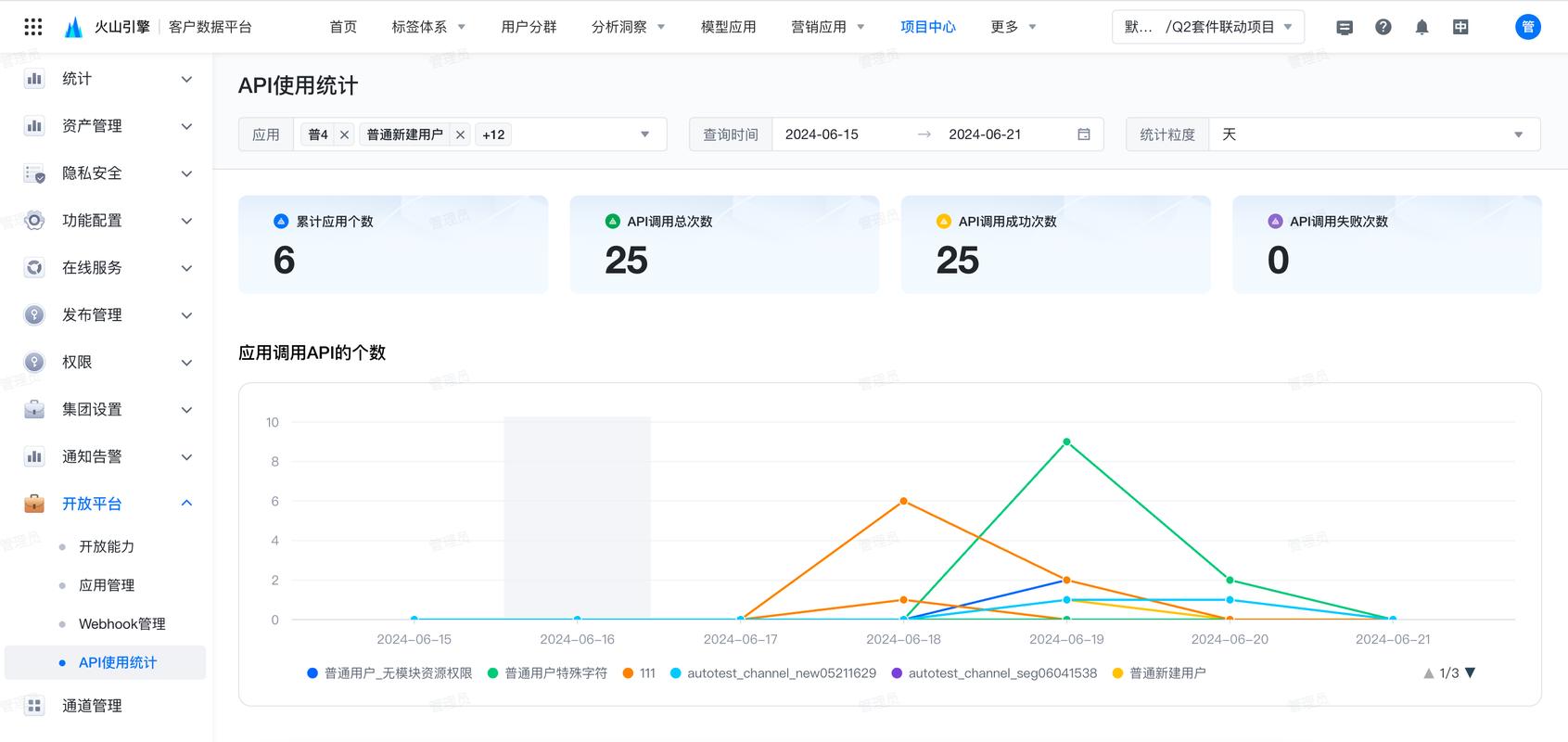
Task: Go to 首页 in top navigation
Action: point(343,27)
